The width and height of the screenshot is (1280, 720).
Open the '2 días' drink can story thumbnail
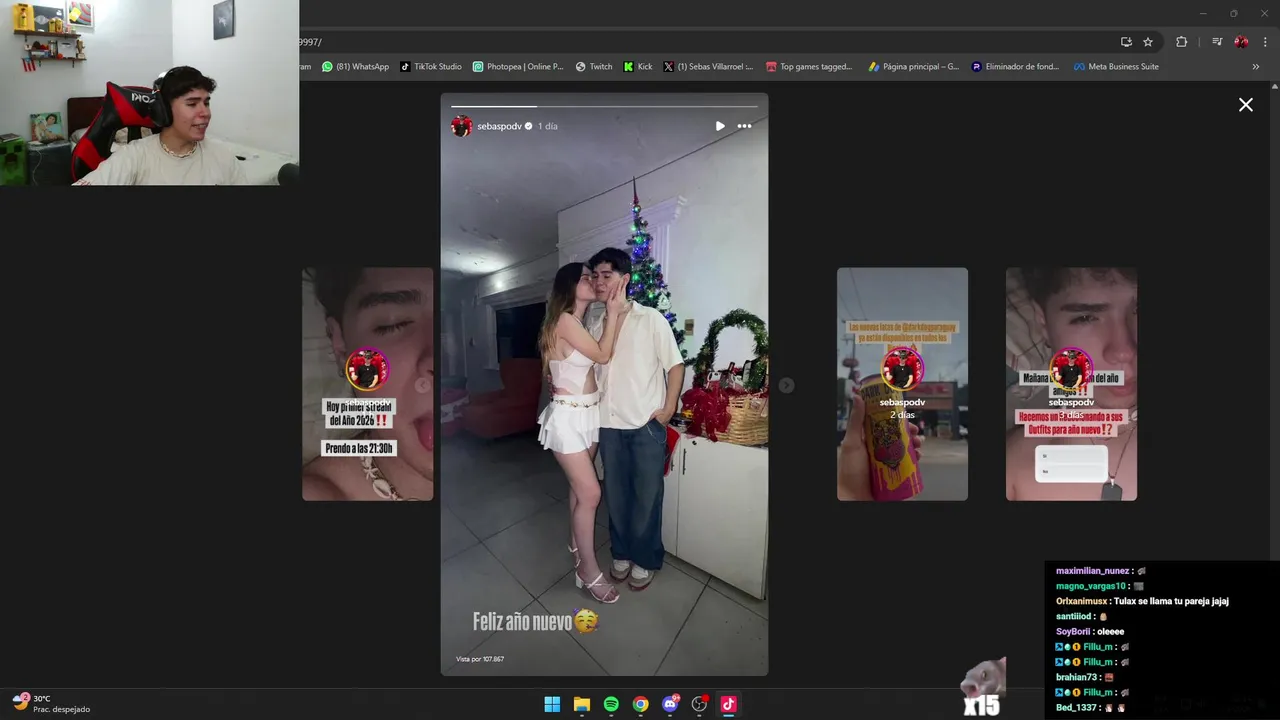click(x=902, y=384)
